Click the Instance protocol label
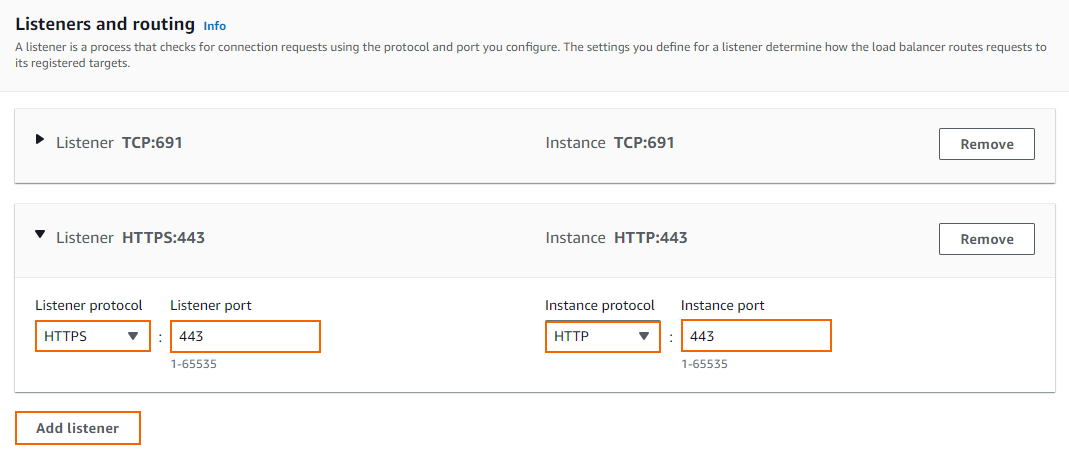The height and width of the screenshot is (453, 1069). click(600, 305)
